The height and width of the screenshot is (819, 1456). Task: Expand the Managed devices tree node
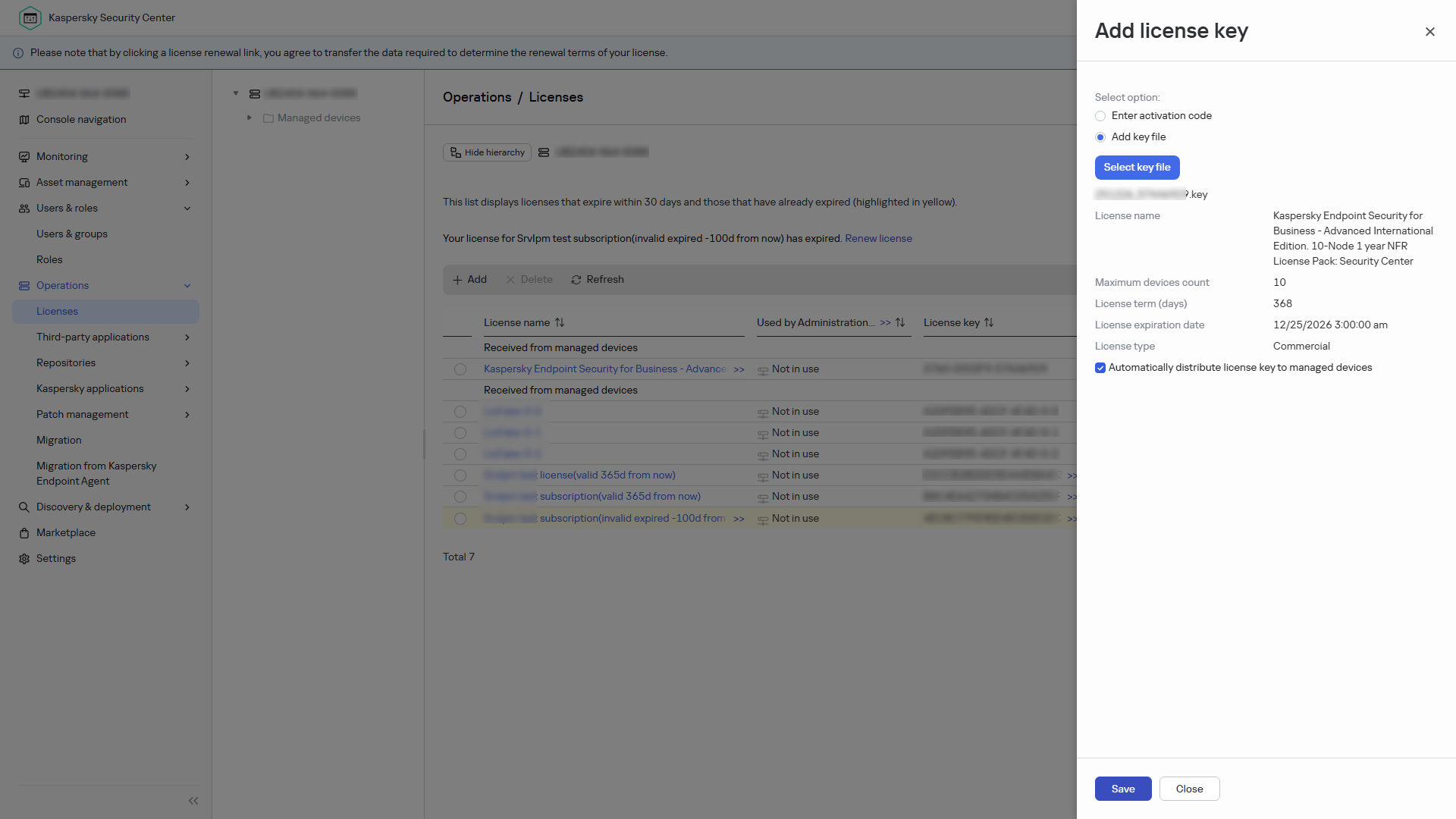click(x=249, y=118)
